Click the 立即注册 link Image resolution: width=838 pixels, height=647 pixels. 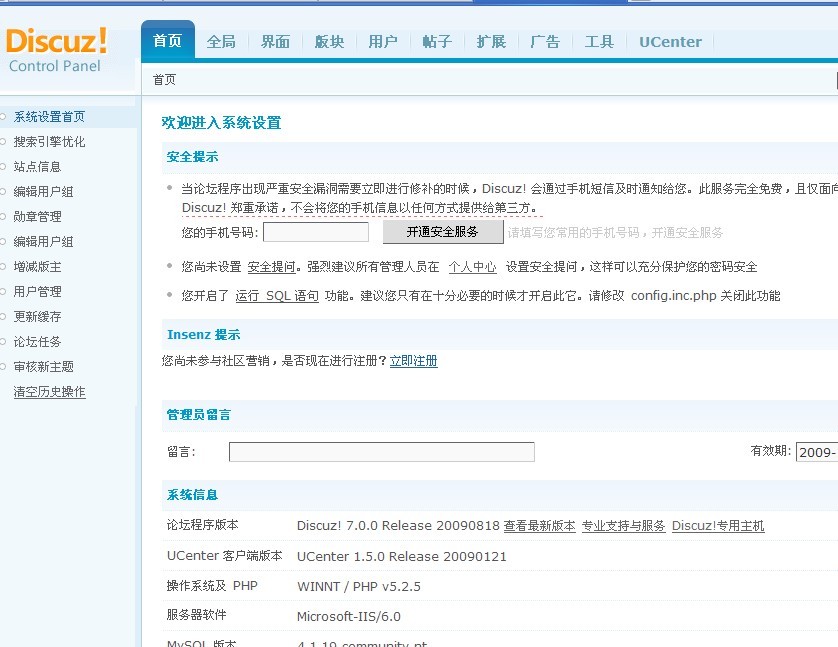[414, 361]
